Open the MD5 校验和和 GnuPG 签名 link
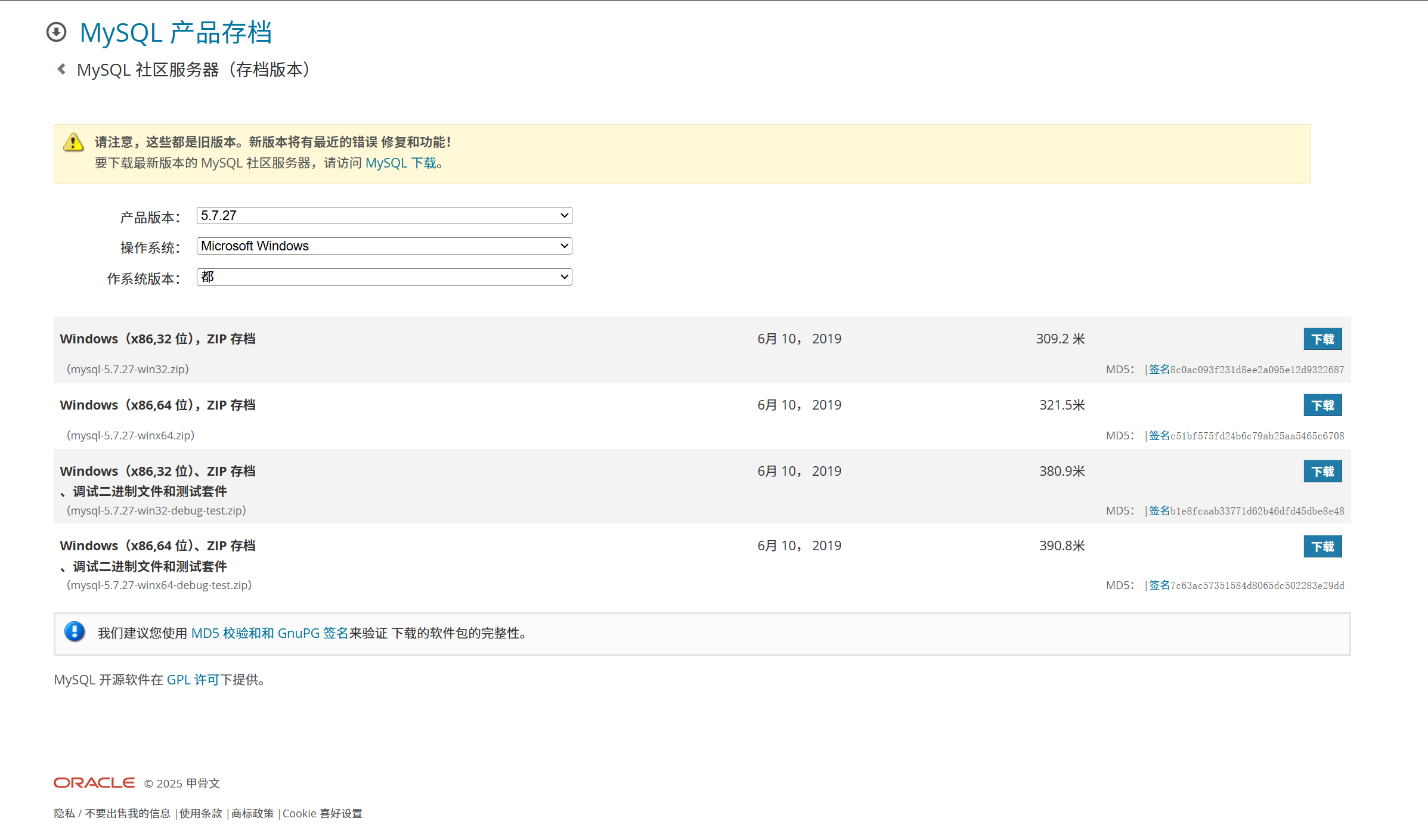The image size is (1428, 840). (x=270, y=633)
